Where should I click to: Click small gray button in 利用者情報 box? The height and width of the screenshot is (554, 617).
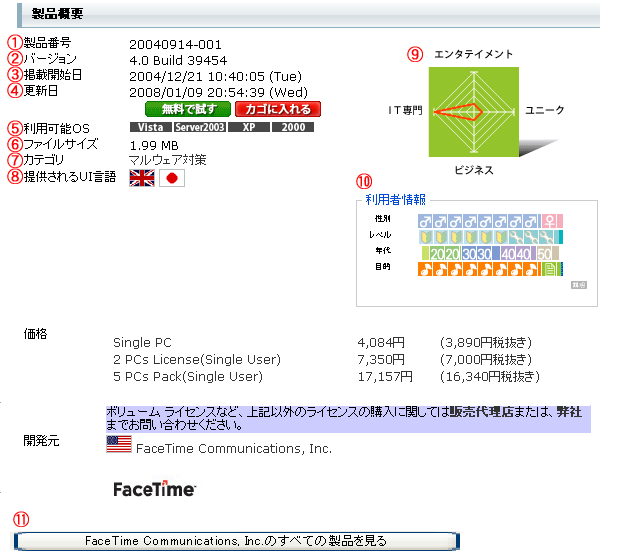point(579,285)
